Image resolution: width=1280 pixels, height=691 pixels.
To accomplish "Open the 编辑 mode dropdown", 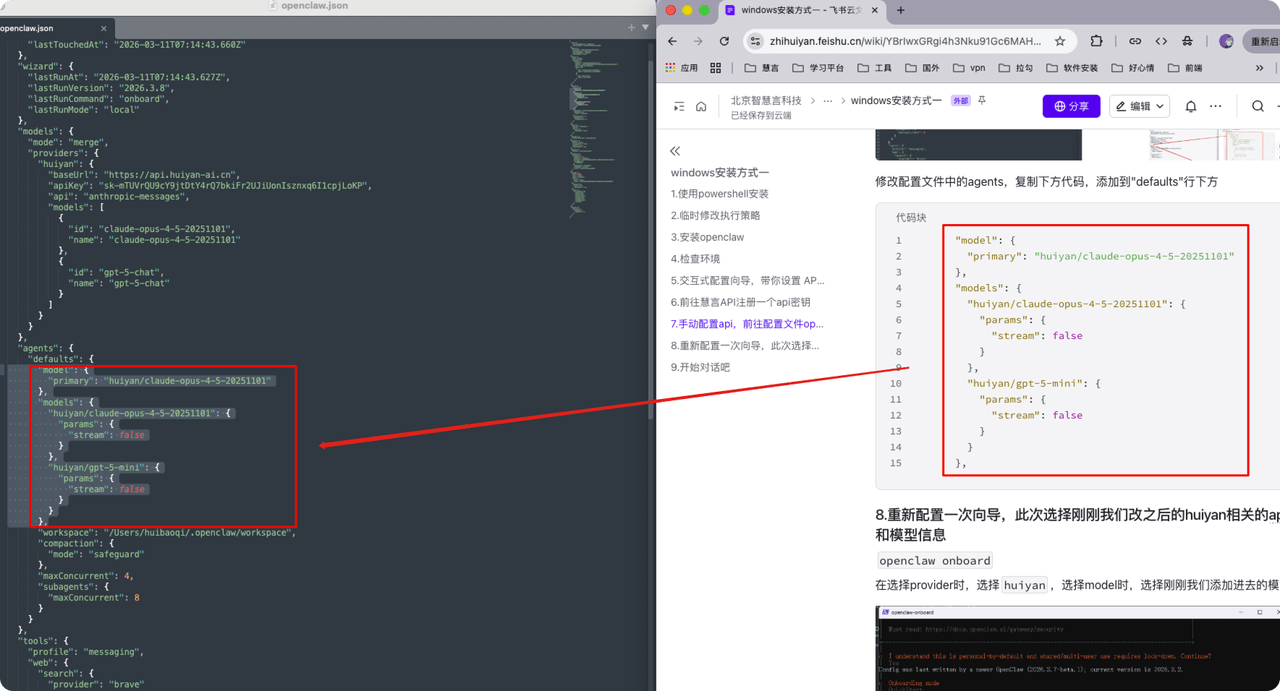I will (1140, 106).
